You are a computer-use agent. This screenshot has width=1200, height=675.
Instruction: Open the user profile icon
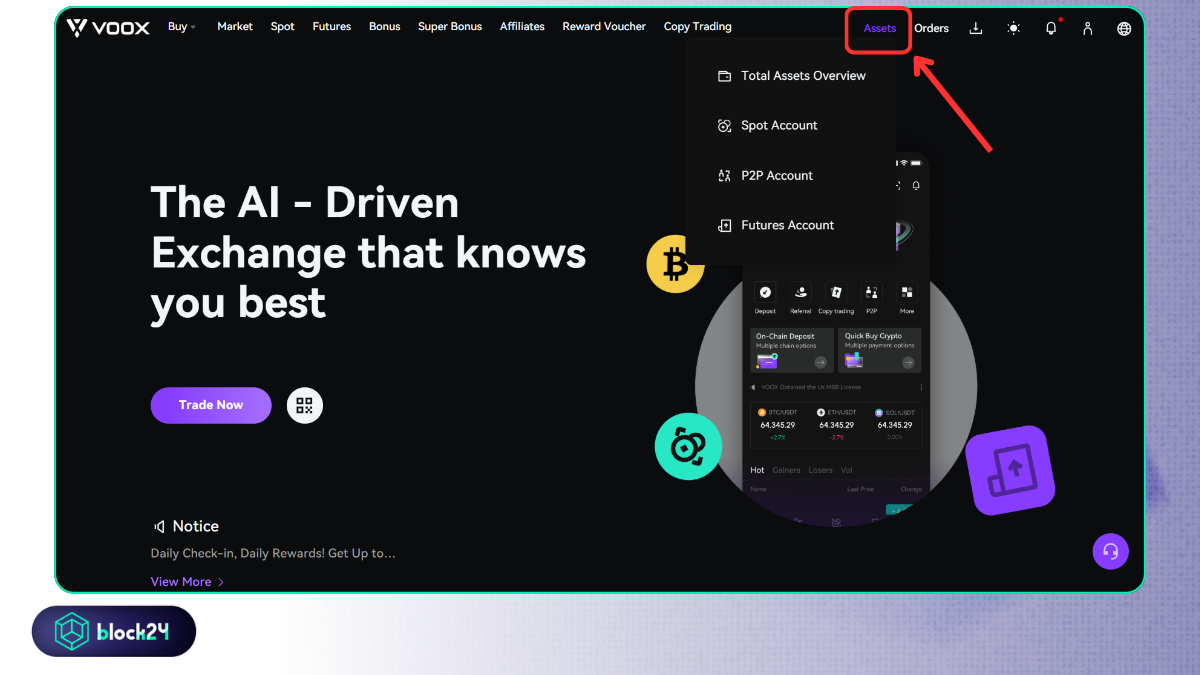[x=1087, y=28]
